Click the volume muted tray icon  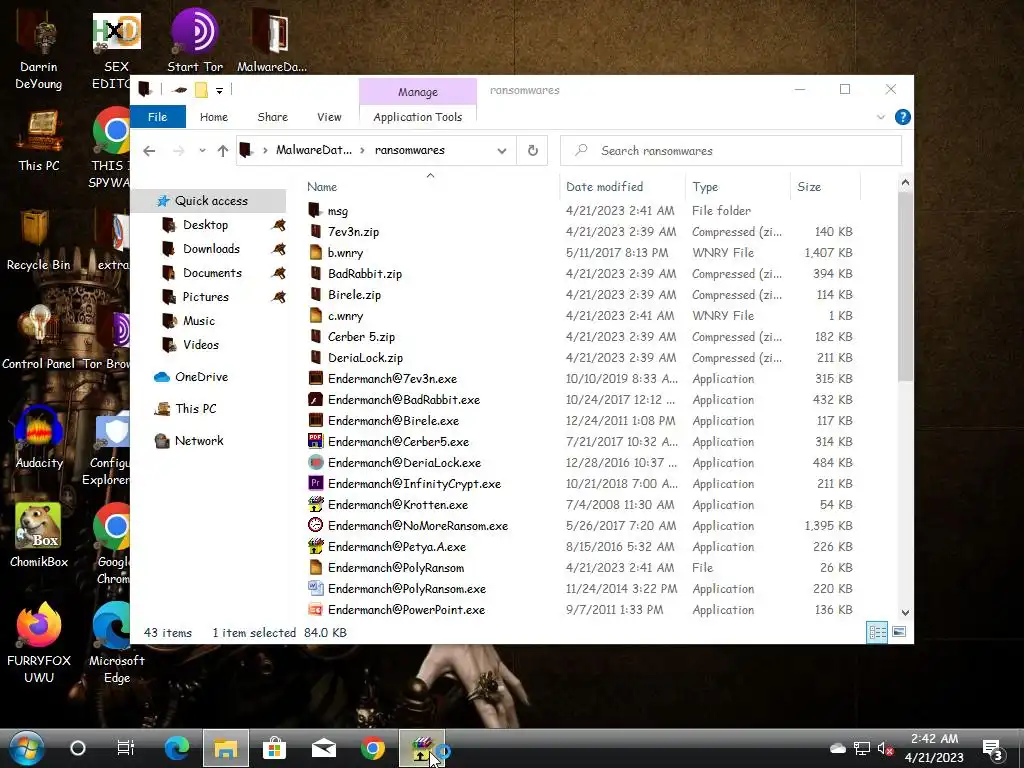point(885,748)
